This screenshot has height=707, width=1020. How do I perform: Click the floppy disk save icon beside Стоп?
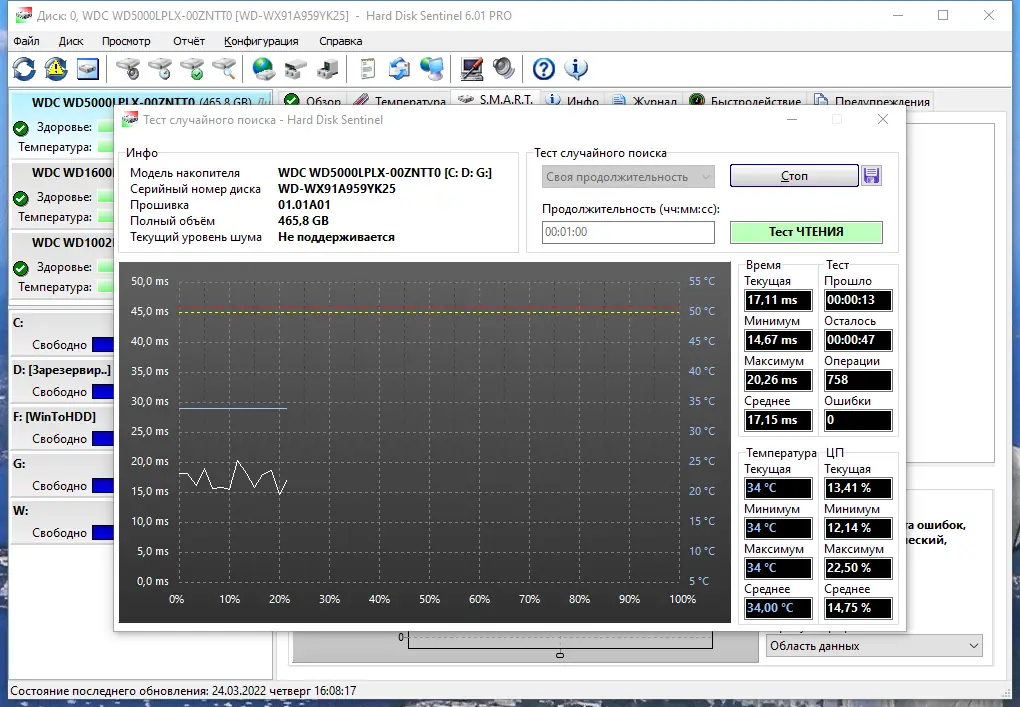tap(871, 176)
